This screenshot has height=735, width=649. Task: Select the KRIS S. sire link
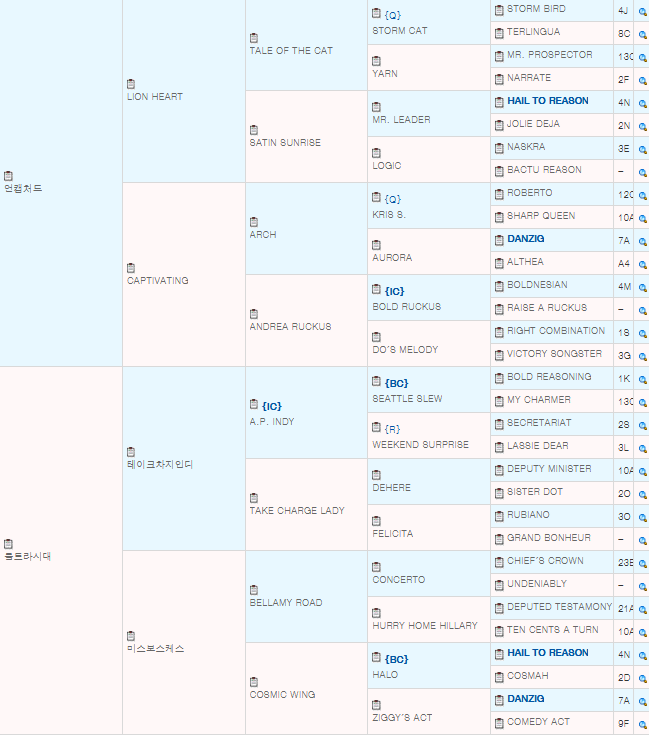click(x=388, y=215)
